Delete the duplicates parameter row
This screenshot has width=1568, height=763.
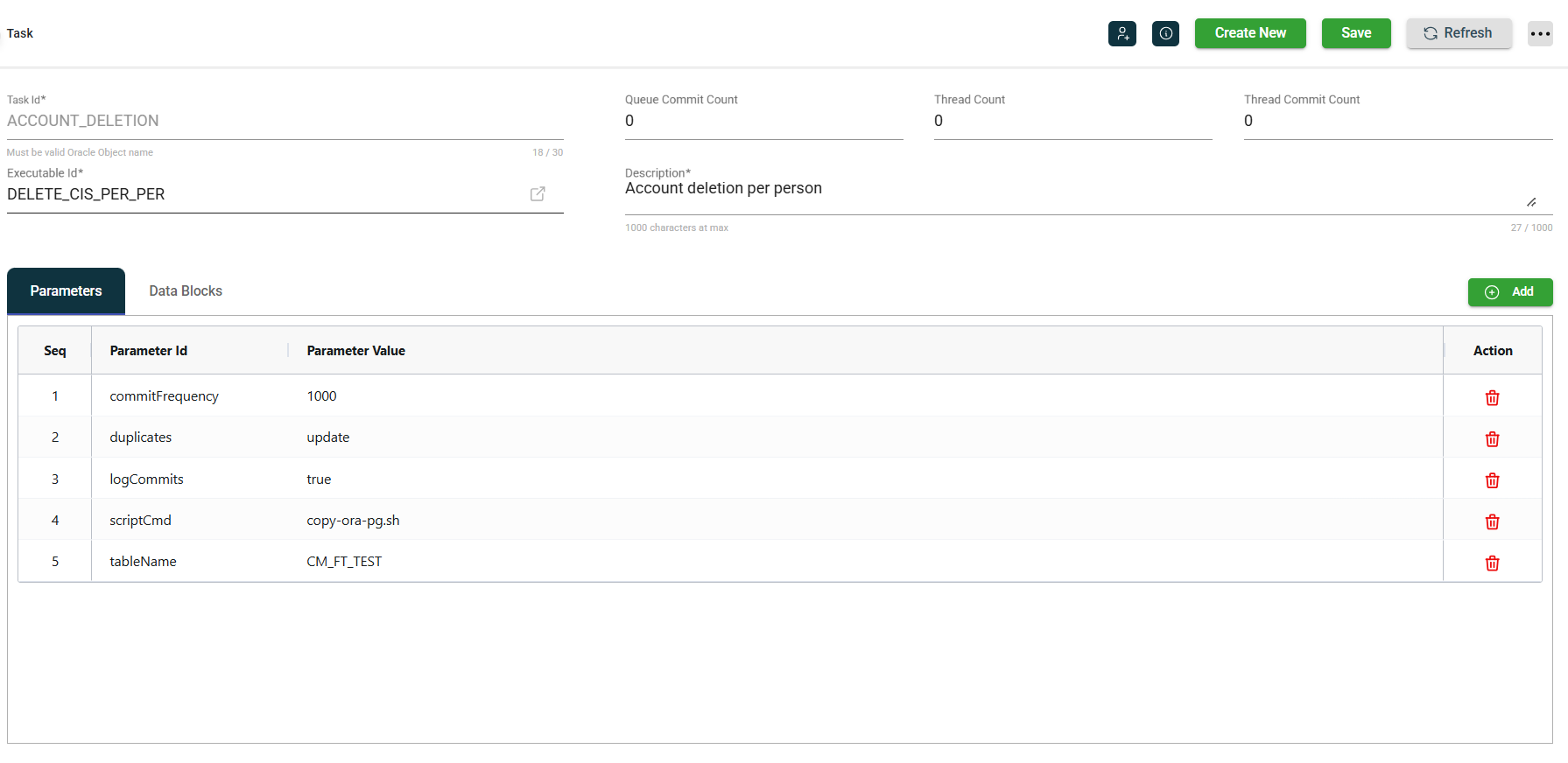point(1492,439)
